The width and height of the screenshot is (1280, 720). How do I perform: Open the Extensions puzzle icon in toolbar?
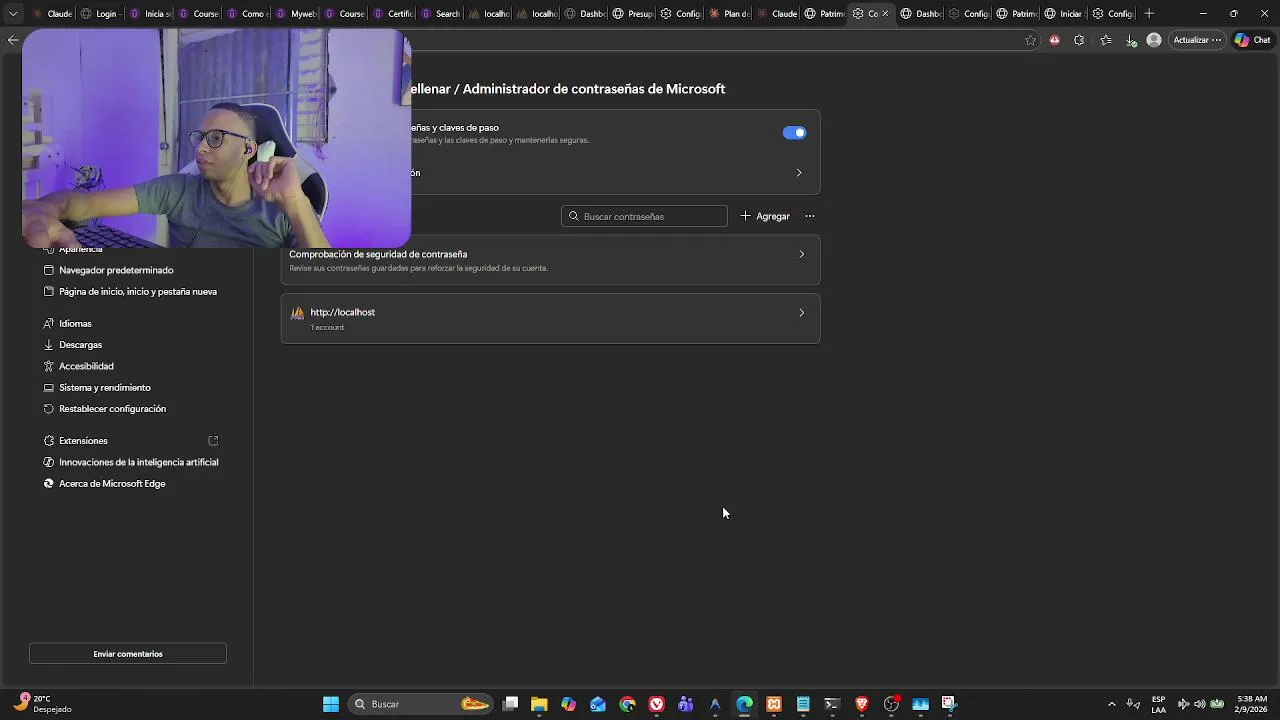tap(1079, 40)
